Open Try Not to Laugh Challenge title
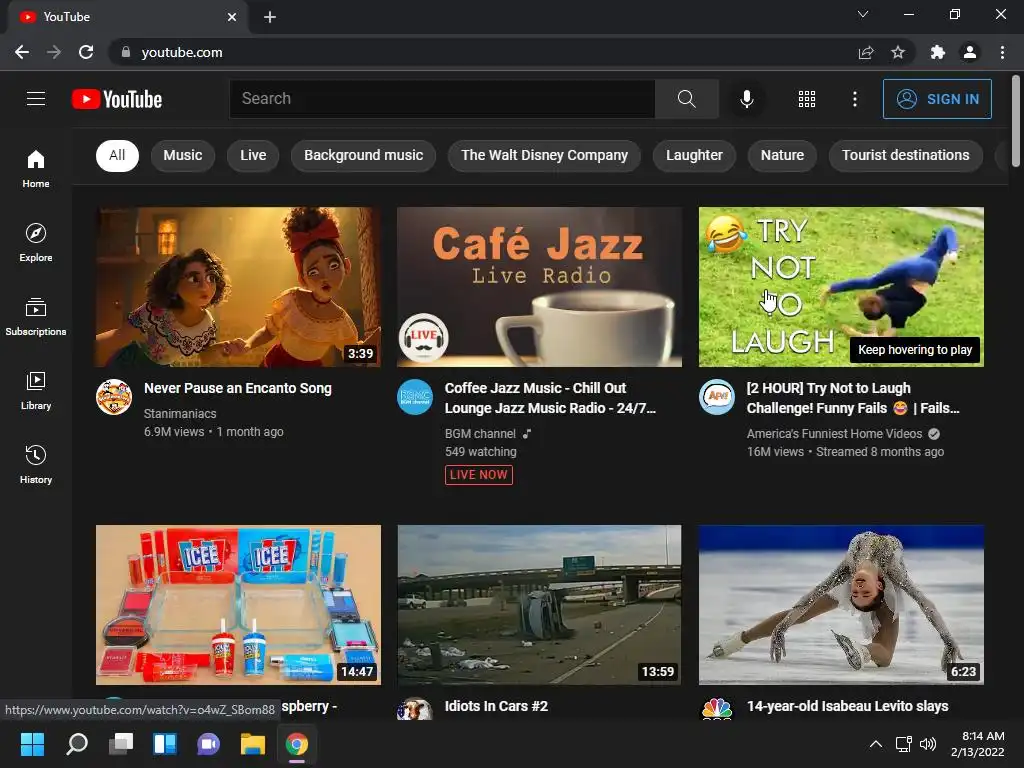1024x768 pixels. point(853,398)
